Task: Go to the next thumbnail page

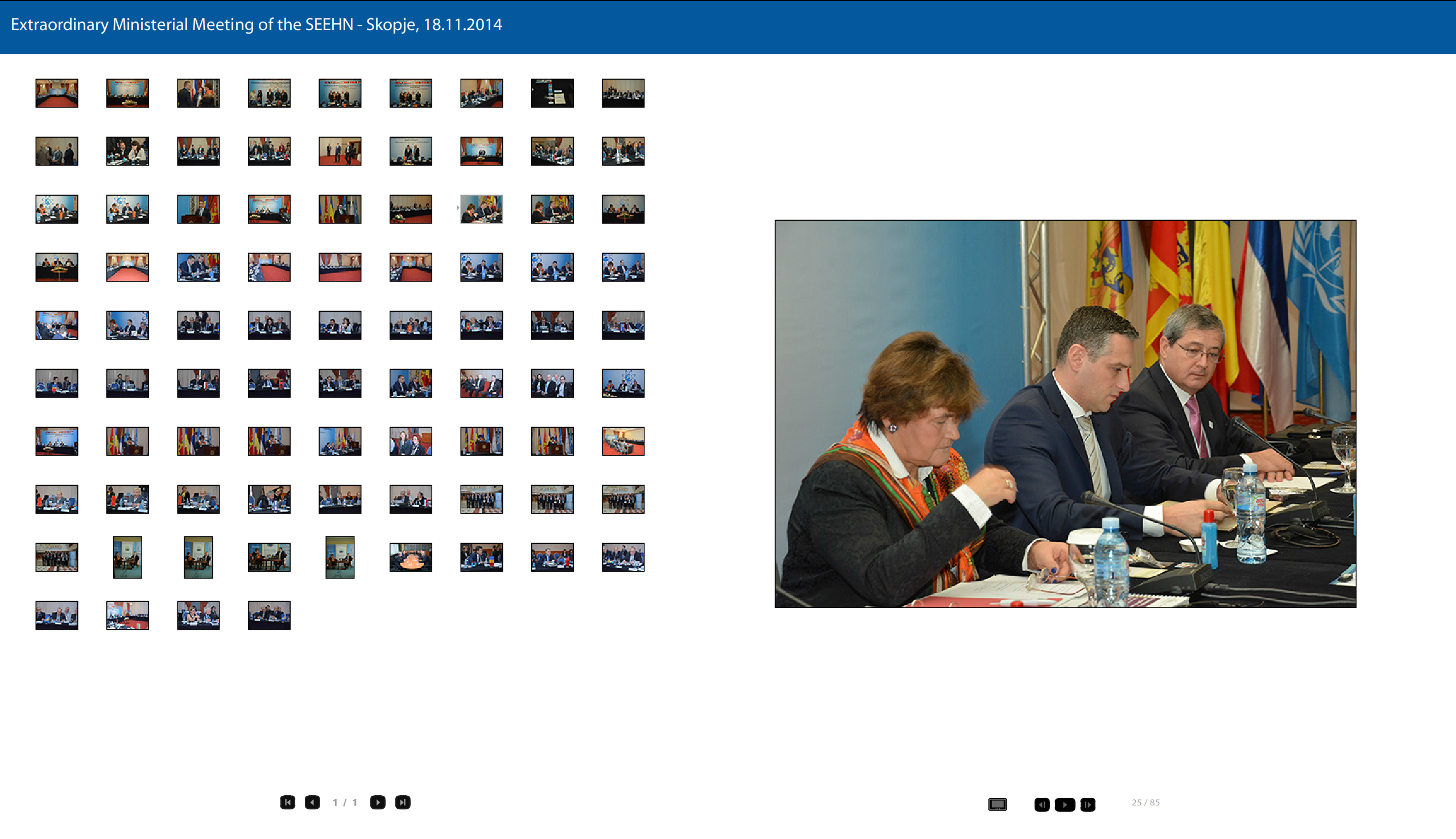Action: (378, 802)
